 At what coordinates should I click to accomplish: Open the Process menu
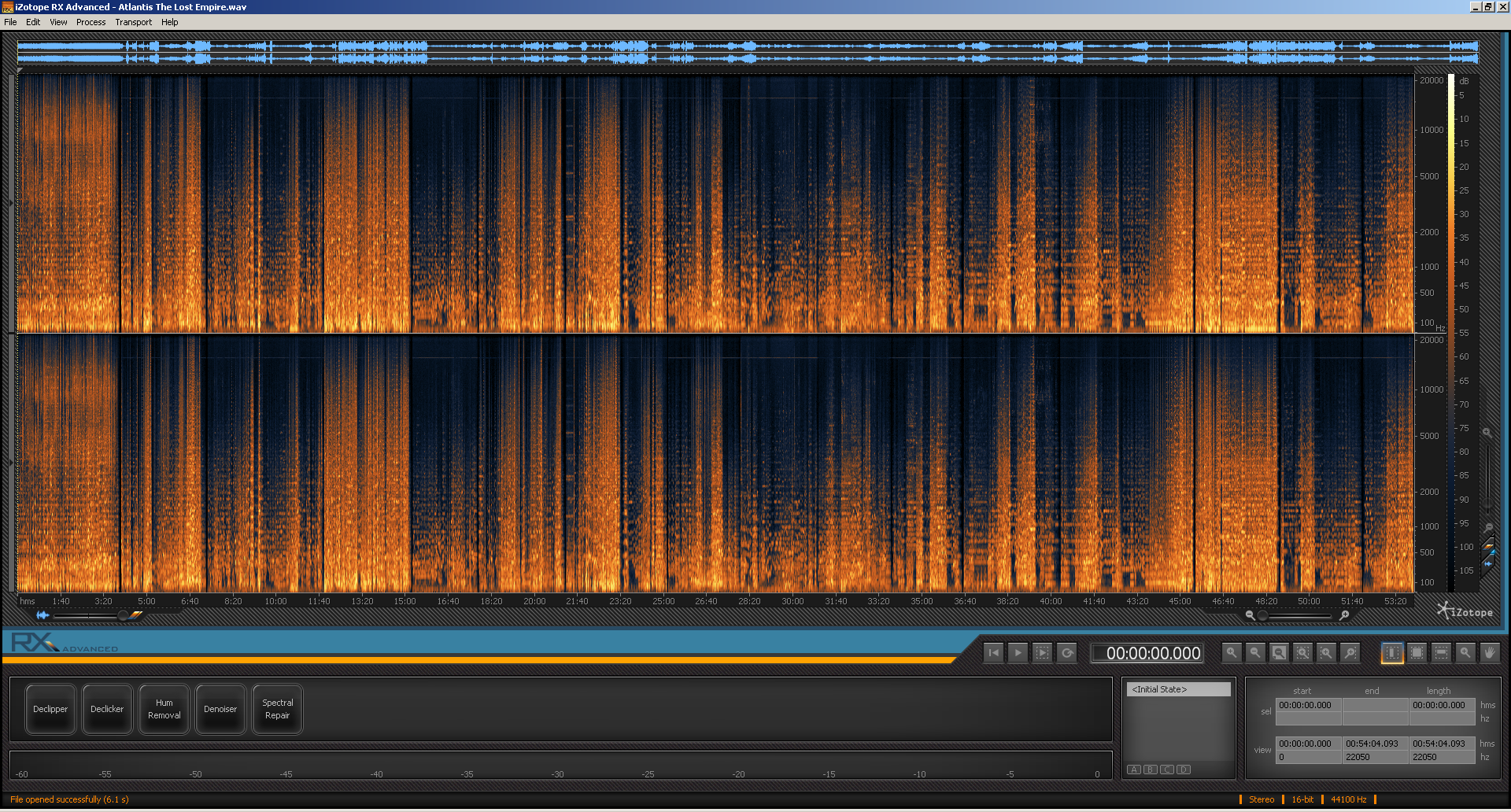coord(91,22)
